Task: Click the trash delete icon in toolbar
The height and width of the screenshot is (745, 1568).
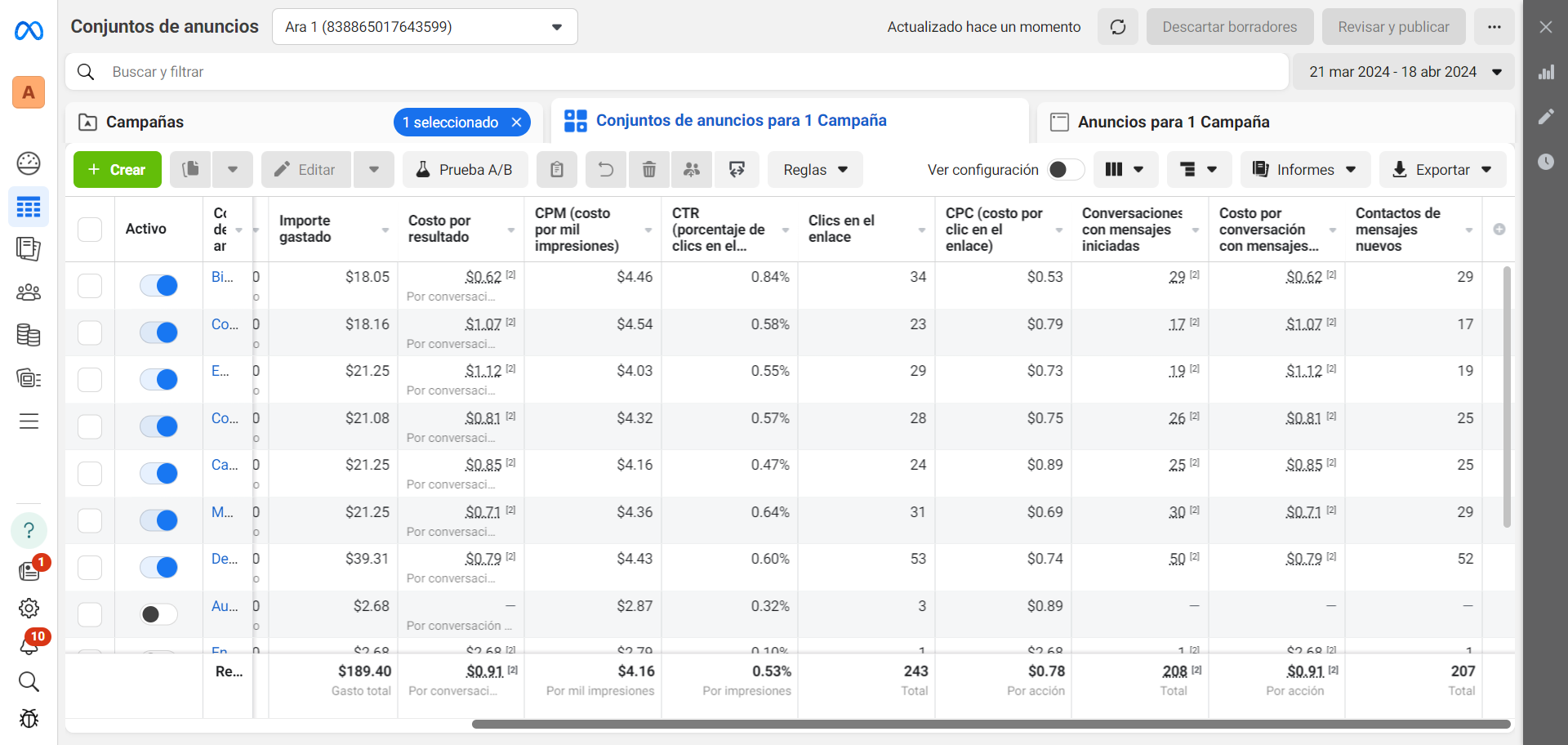Action: 648,169
